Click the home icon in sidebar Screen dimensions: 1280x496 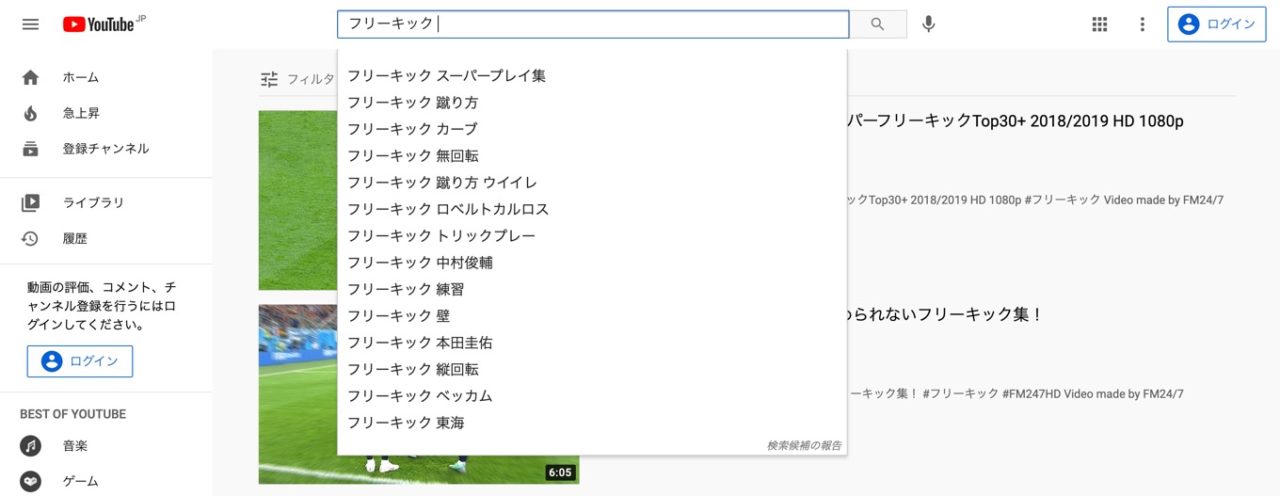pyautogui.click(x=31, y=77)
